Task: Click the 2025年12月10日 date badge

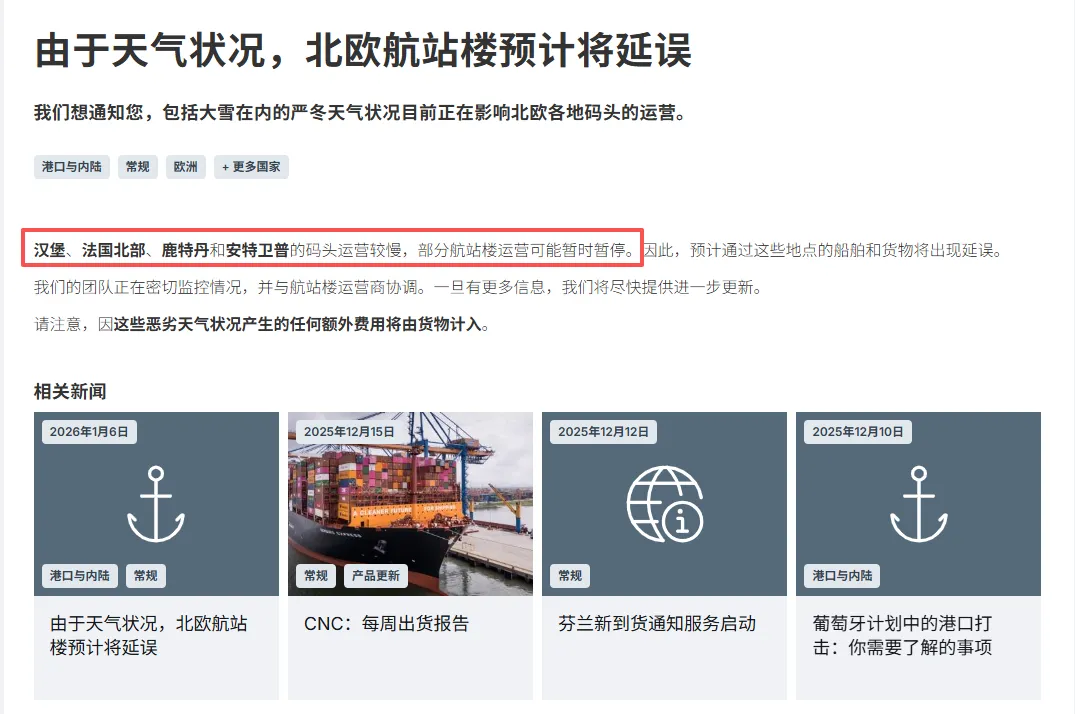Action: (858, 432)
